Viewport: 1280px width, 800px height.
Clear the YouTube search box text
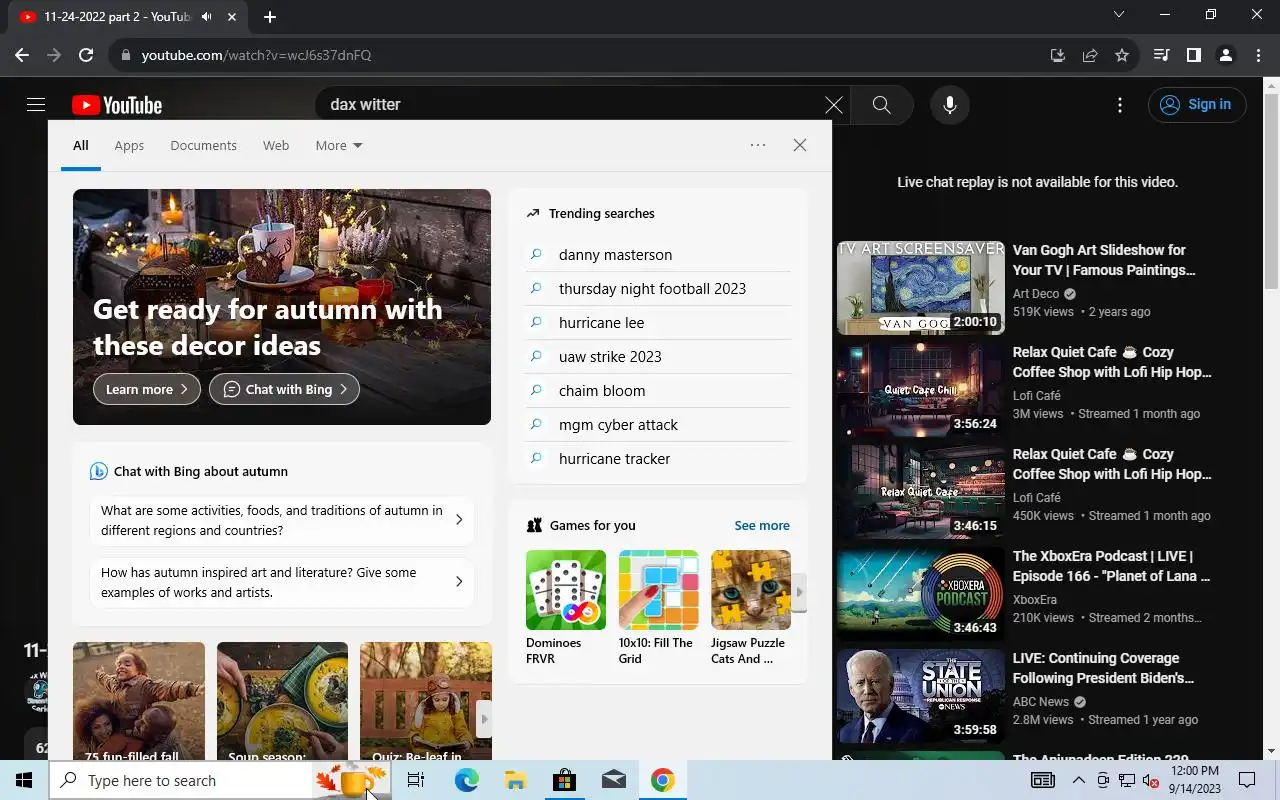[833, 105]
